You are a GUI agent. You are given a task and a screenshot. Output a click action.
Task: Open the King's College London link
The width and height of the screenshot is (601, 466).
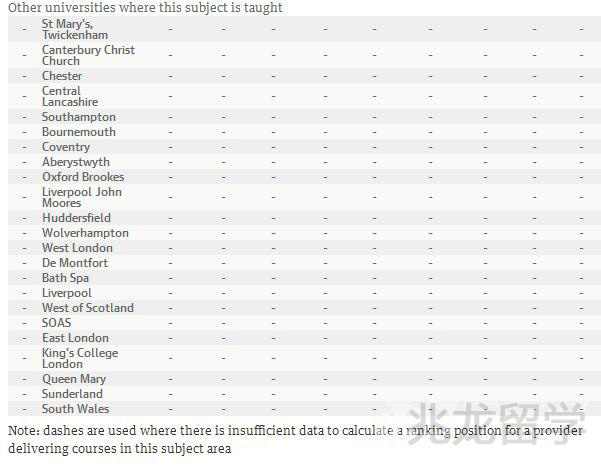pos(79,358)
